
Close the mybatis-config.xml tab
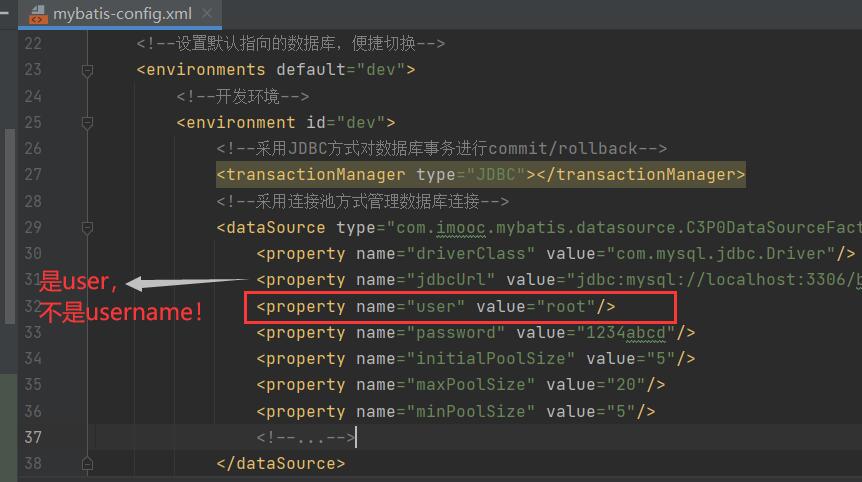pos(207,13)
